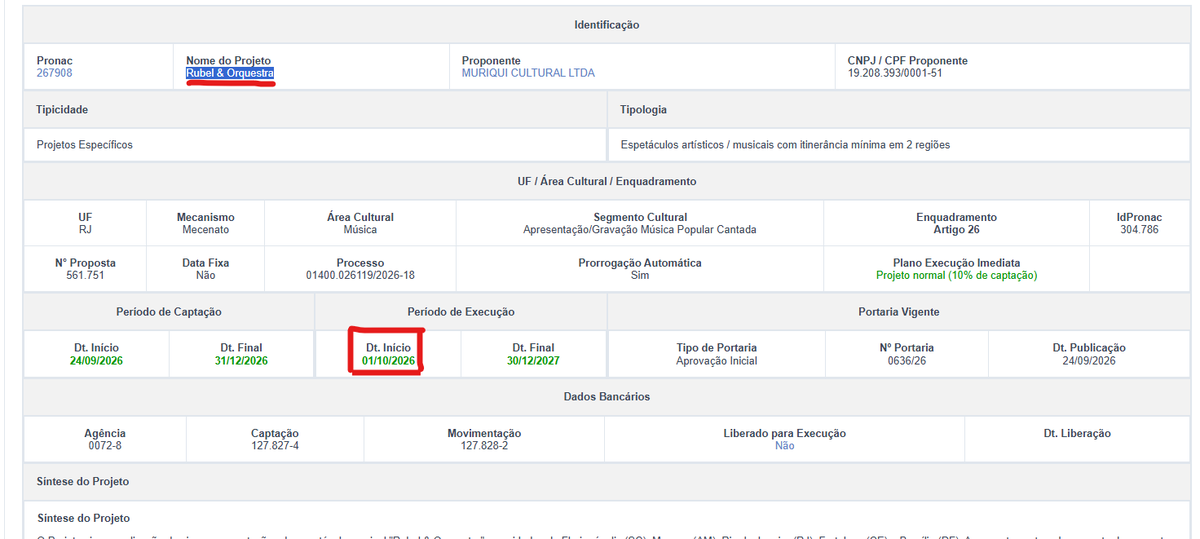Image resolution: width=1200 pixels, height=539 pixels.
Task: Click the Plano Execução Imediata label
Action: point(957,263)
